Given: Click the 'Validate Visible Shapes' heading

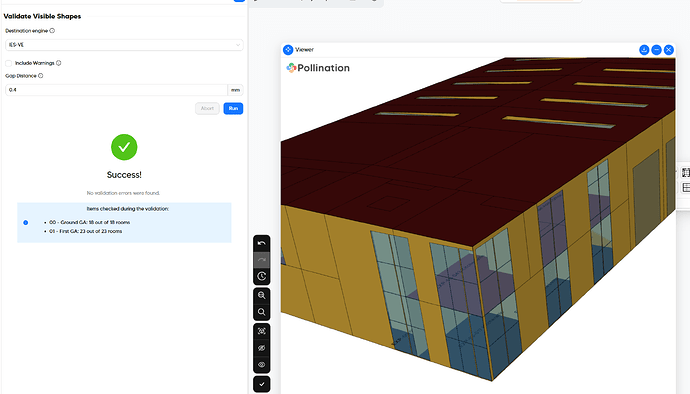Looking at the screenshot, I should (42, 16).
